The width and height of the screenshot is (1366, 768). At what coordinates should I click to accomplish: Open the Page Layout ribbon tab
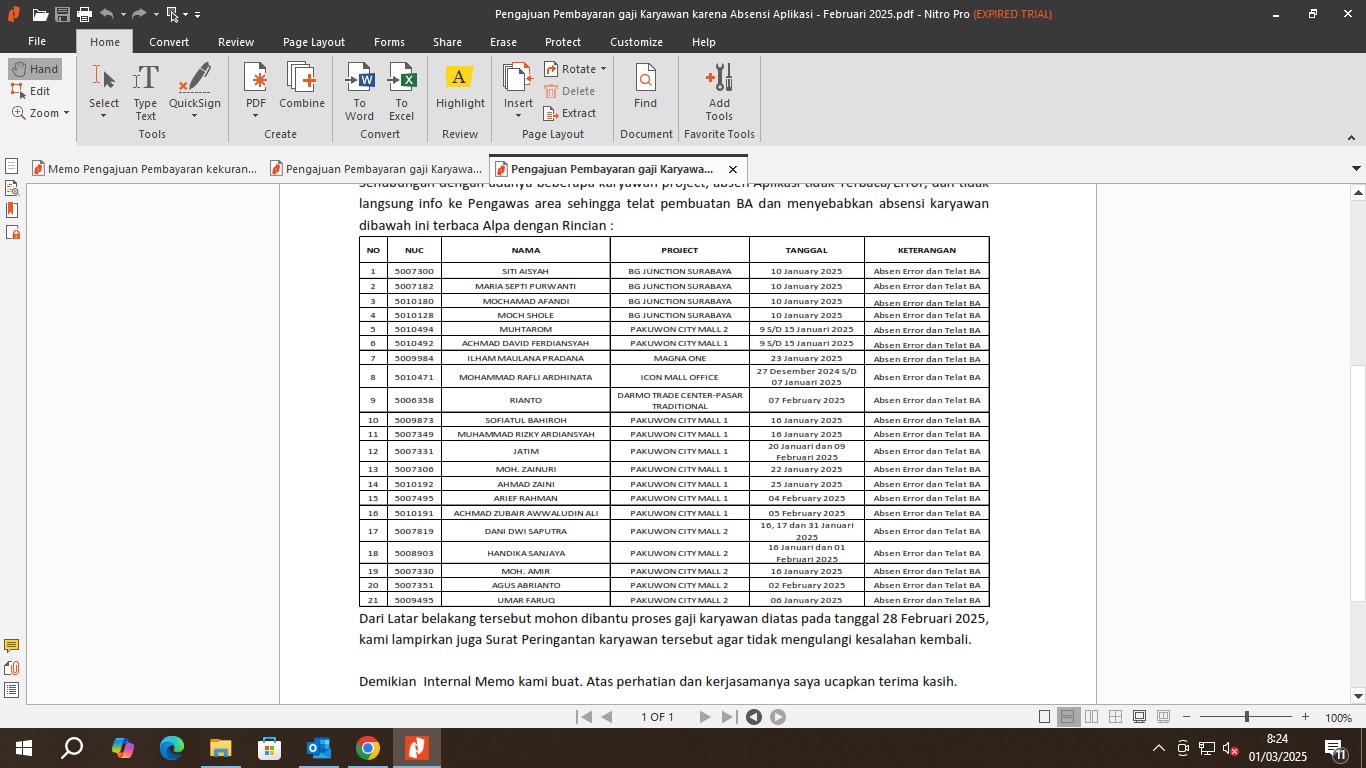[314, 42]
